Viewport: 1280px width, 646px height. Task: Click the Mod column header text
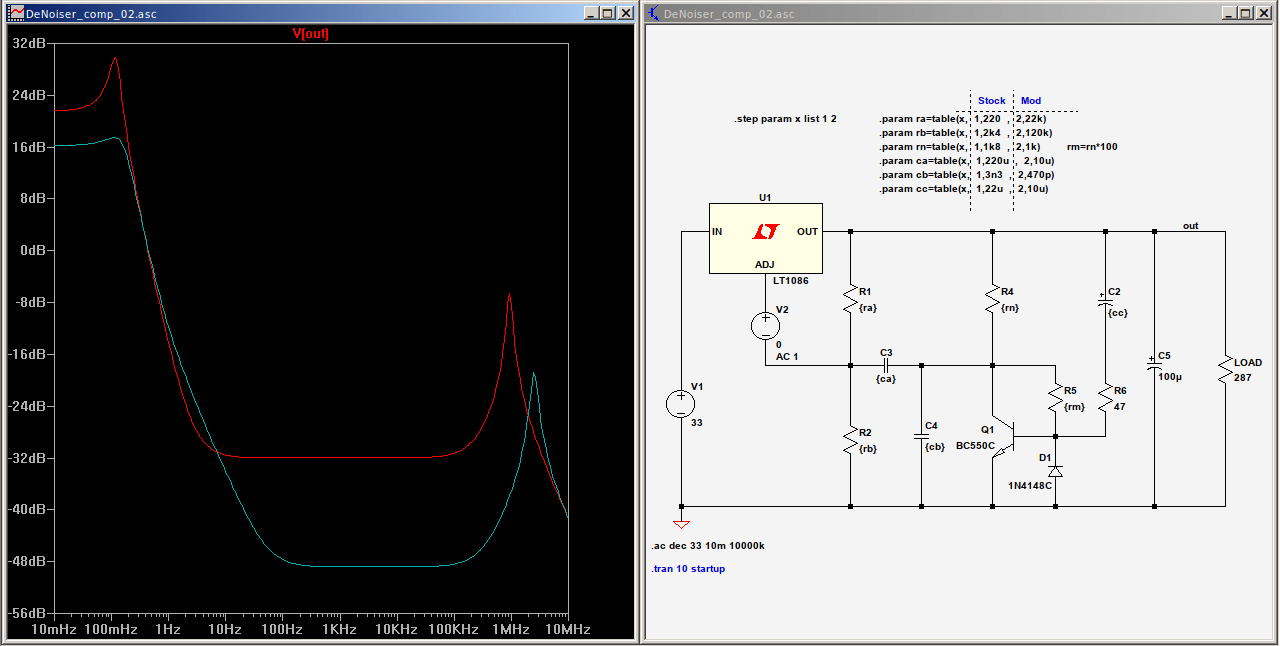point(1030,101)
